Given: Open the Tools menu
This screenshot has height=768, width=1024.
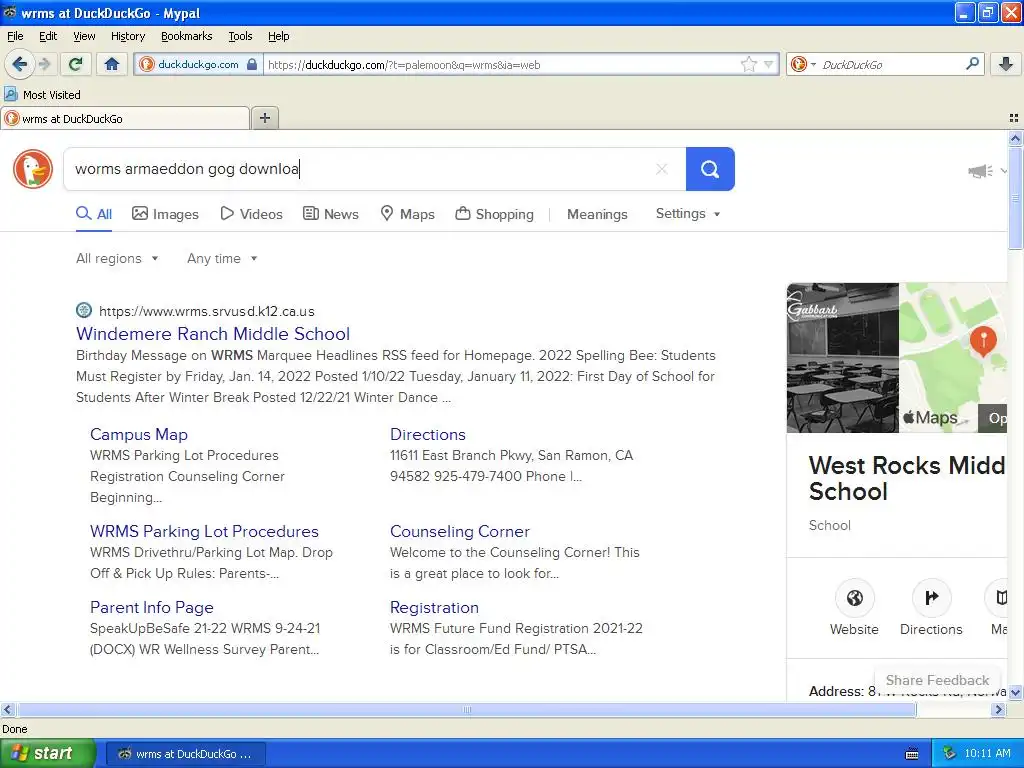Looking at the screenshot, I should tap(240, 36).
